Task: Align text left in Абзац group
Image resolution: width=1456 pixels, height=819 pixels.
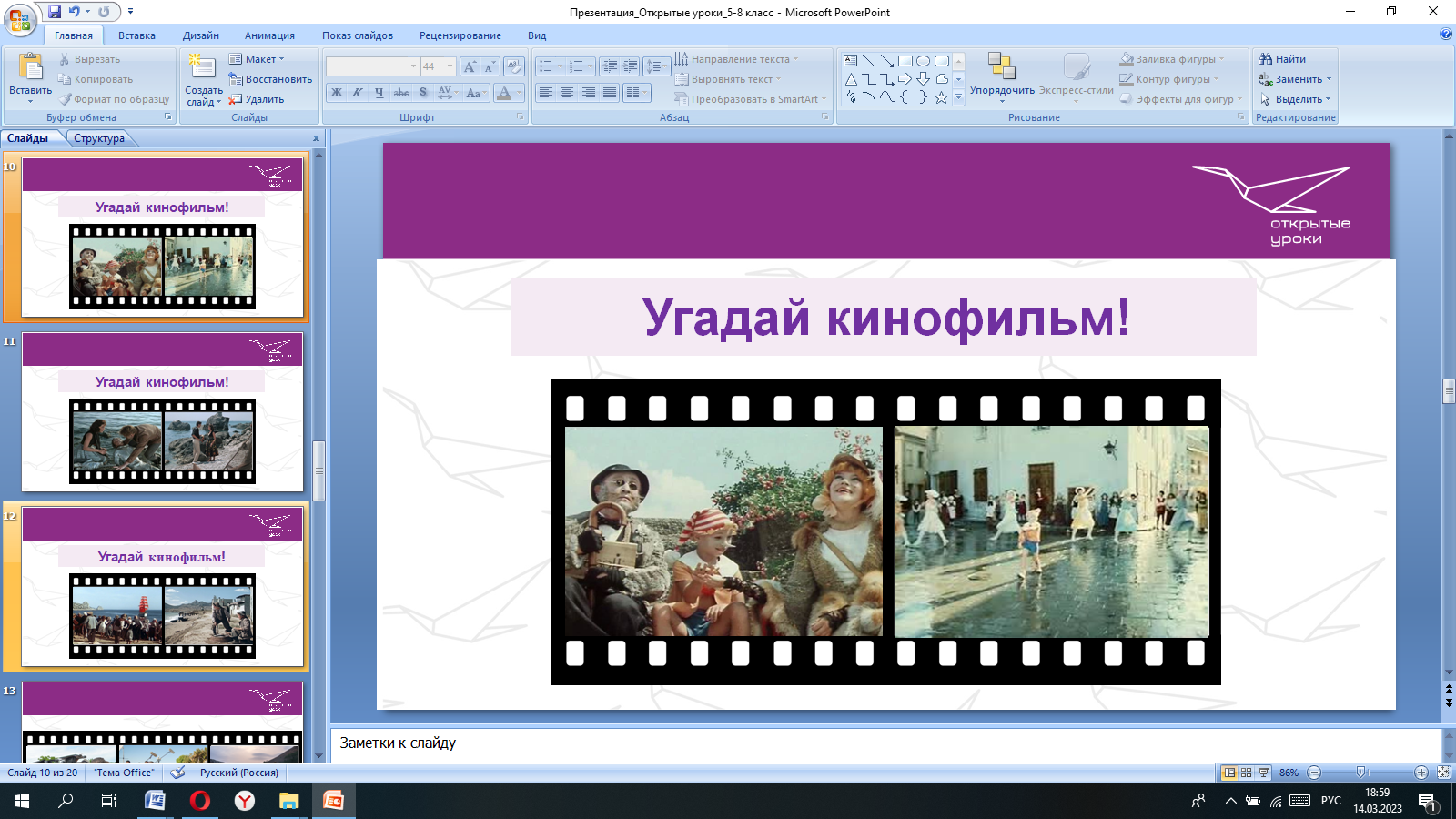Action: point(546,92)
